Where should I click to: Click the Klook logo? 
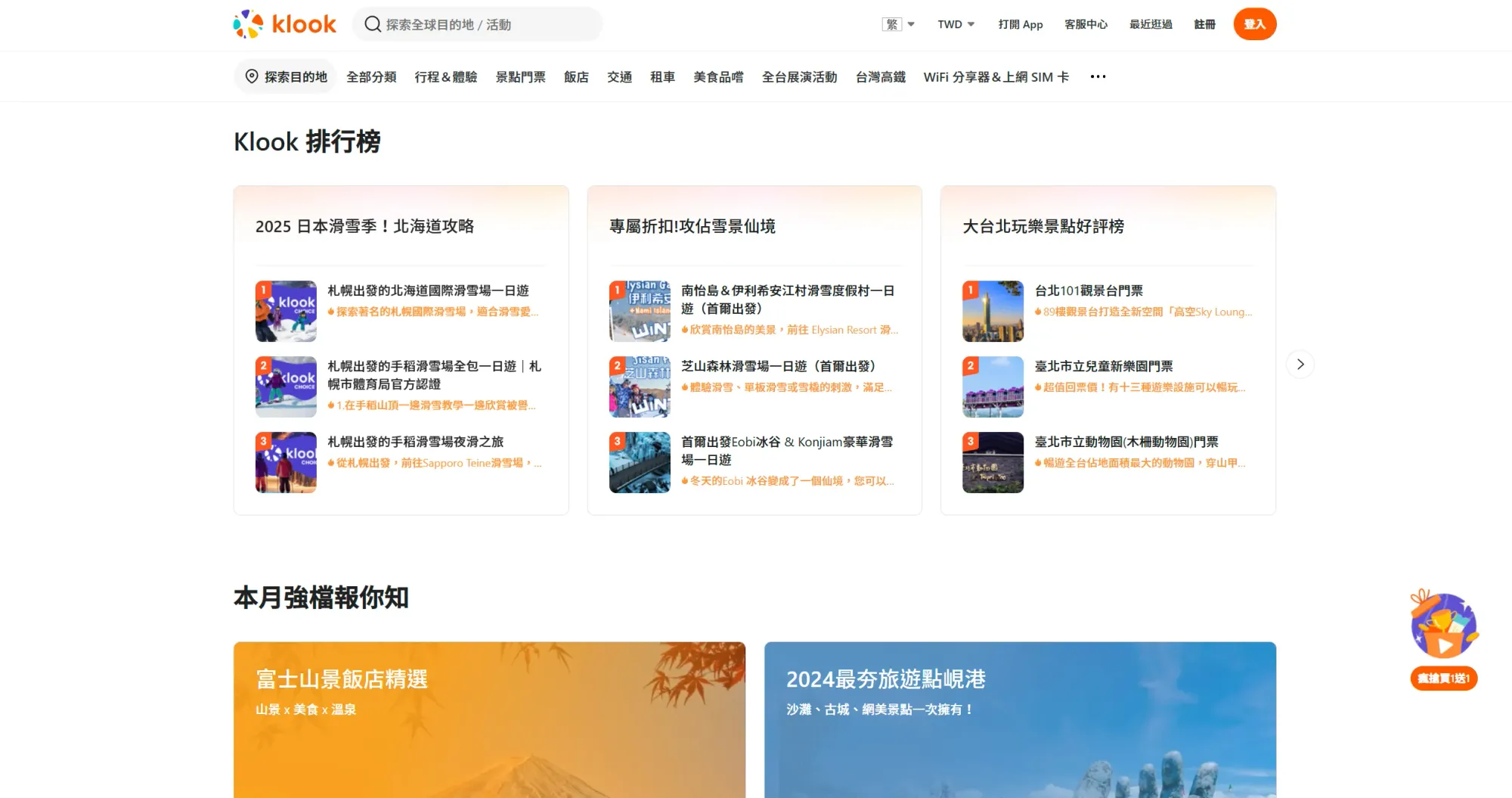click(284, 24)
